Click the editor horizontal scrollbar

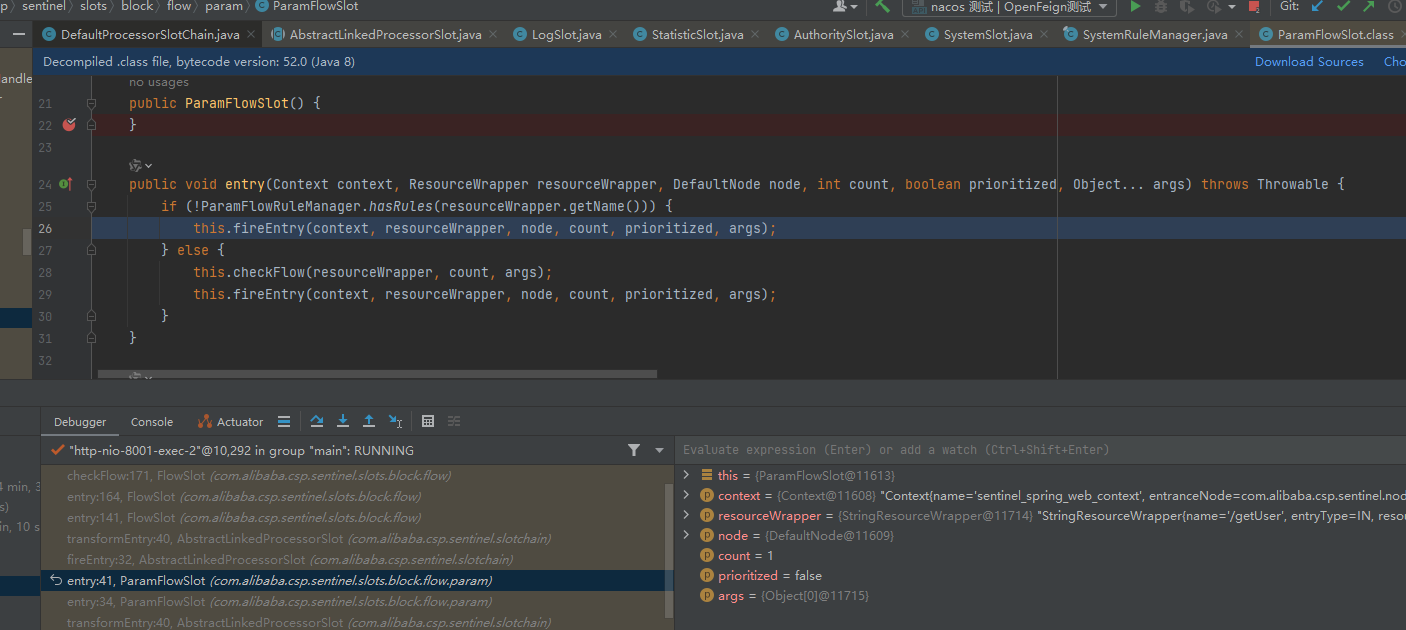377,375
